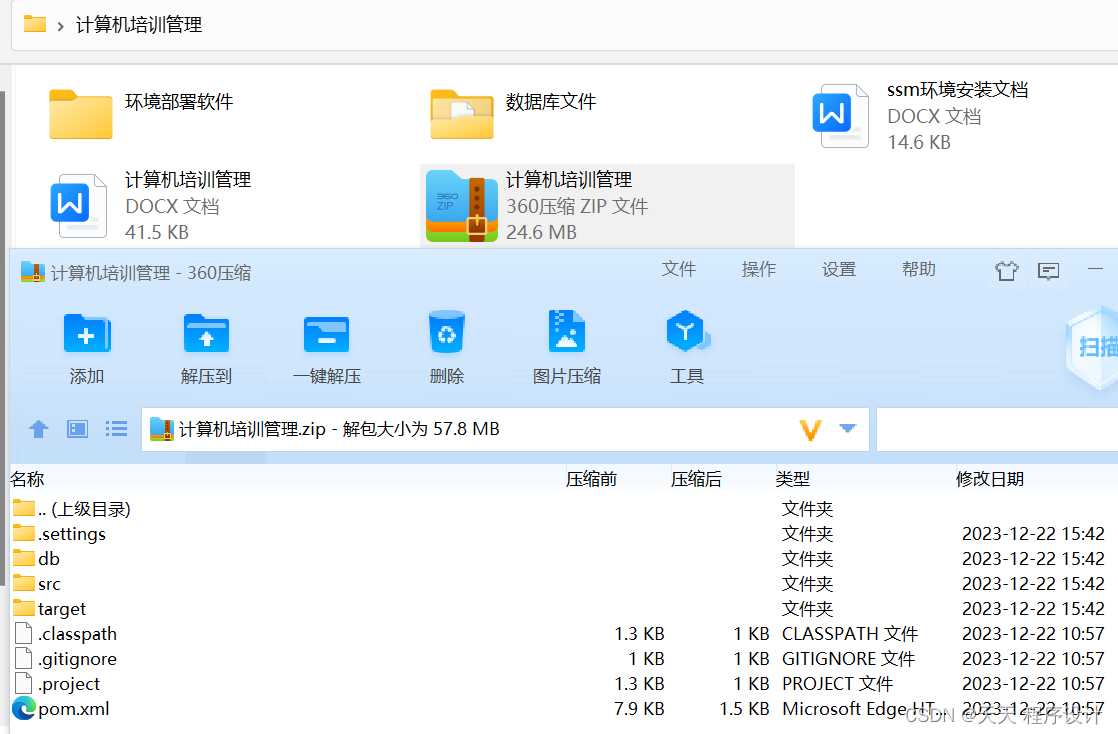
Task: Open the 设置 (Settings) menu
Action: 838,270
